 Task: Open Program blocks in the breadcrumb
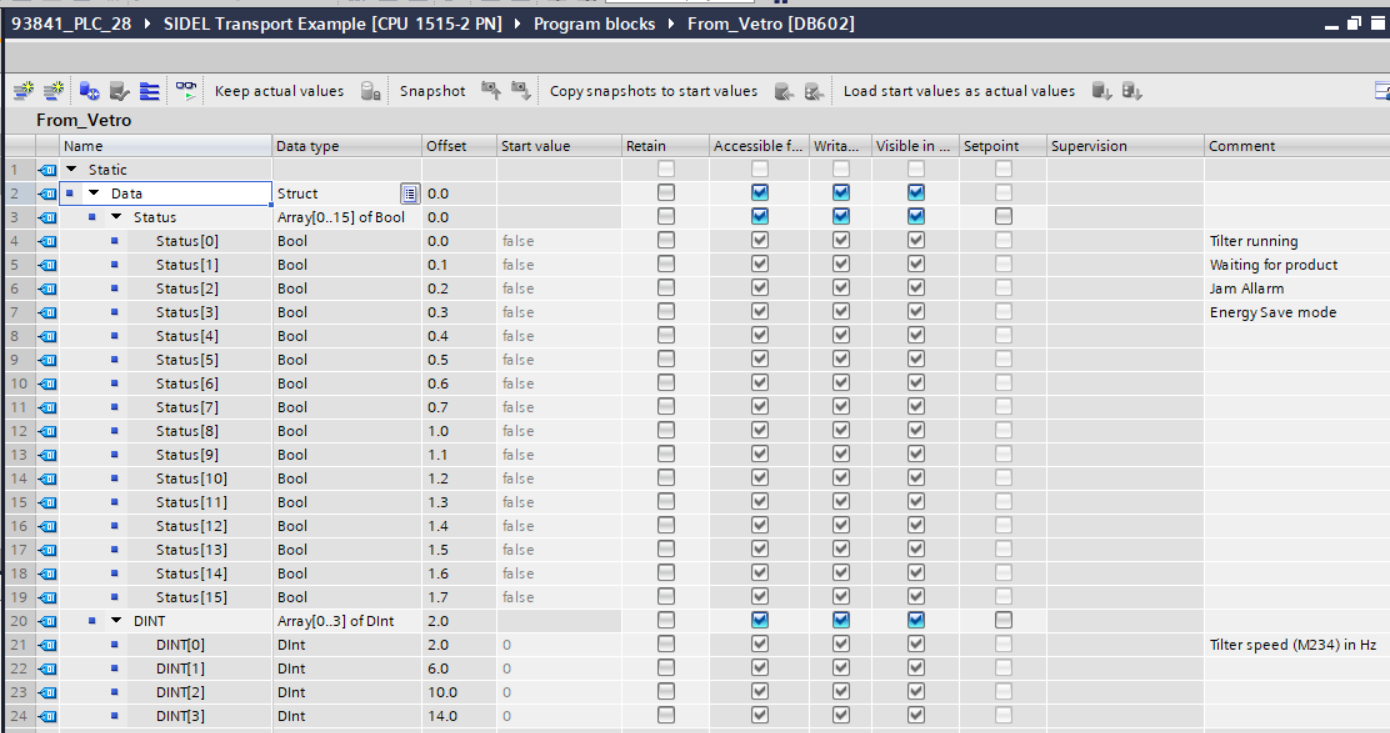coord(594,23)
